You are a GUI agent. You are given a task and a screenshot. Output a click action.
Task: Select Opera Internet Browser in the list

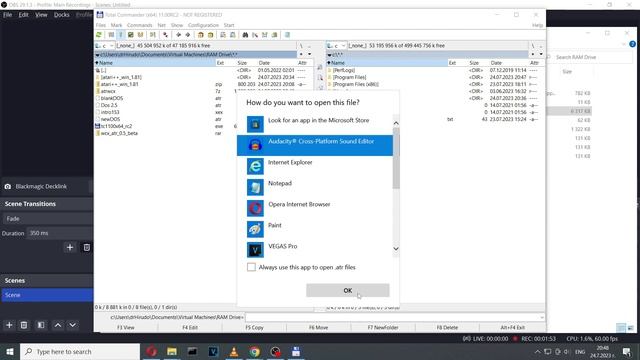(x=315, y=208)
